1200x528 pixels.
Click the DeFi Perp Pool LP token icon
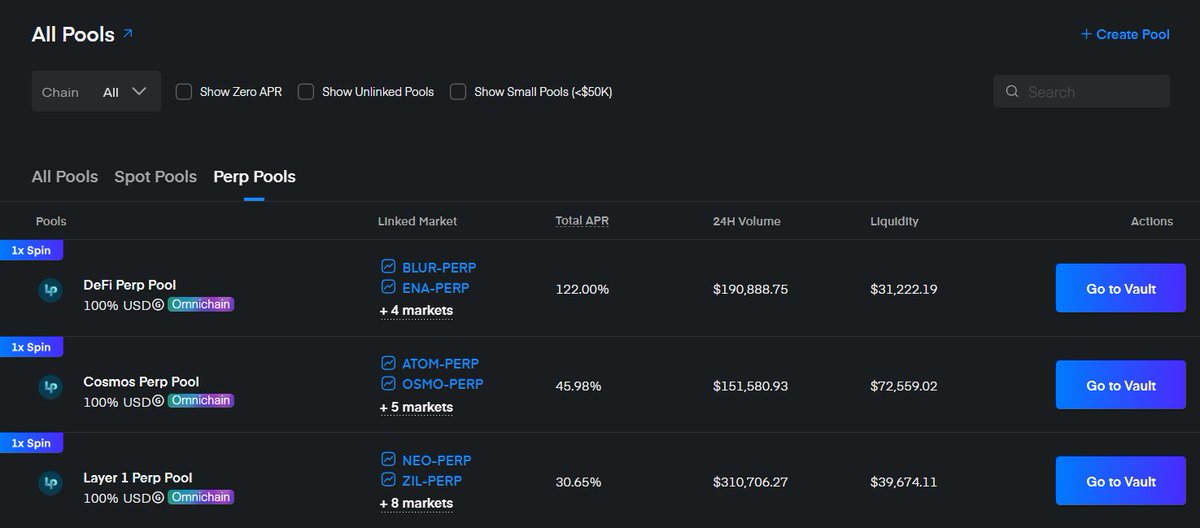[x=50, y=290]
